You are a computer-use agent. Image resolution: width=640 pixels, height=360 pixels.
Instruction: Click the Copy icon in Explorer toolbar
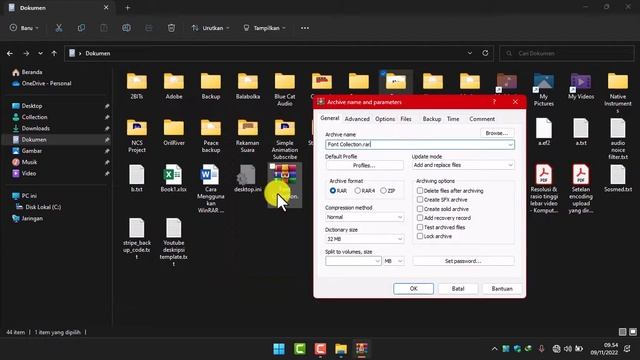81,28
